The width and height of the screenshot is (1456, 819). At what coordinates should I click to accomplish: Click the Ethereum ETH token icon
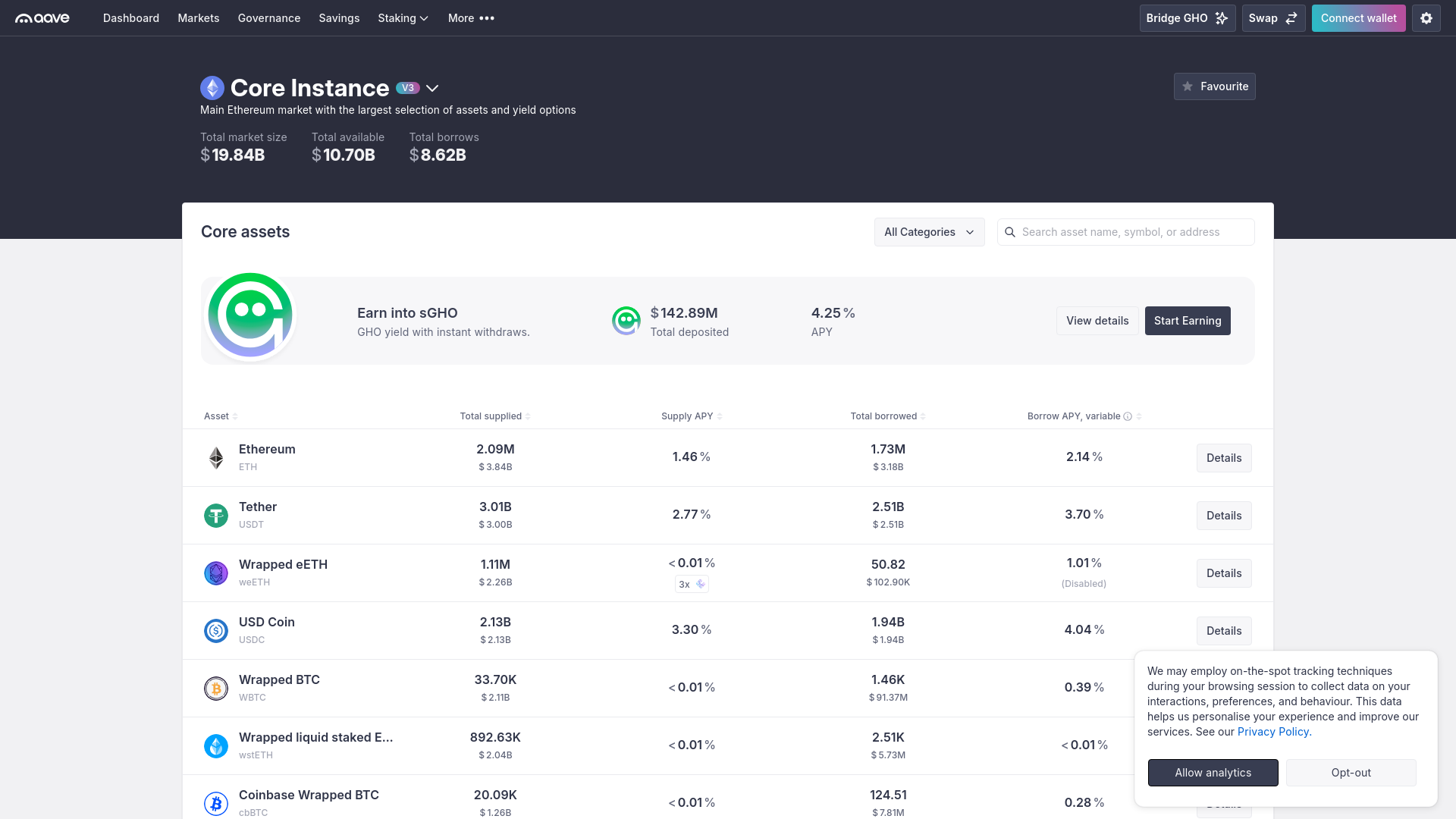(x=216, y=458)
